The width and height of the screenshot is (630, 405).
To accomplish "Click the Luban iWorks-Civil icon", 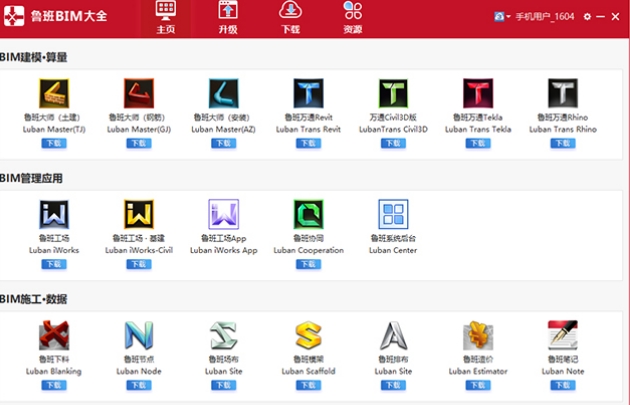I will click(x=139, y=214).
